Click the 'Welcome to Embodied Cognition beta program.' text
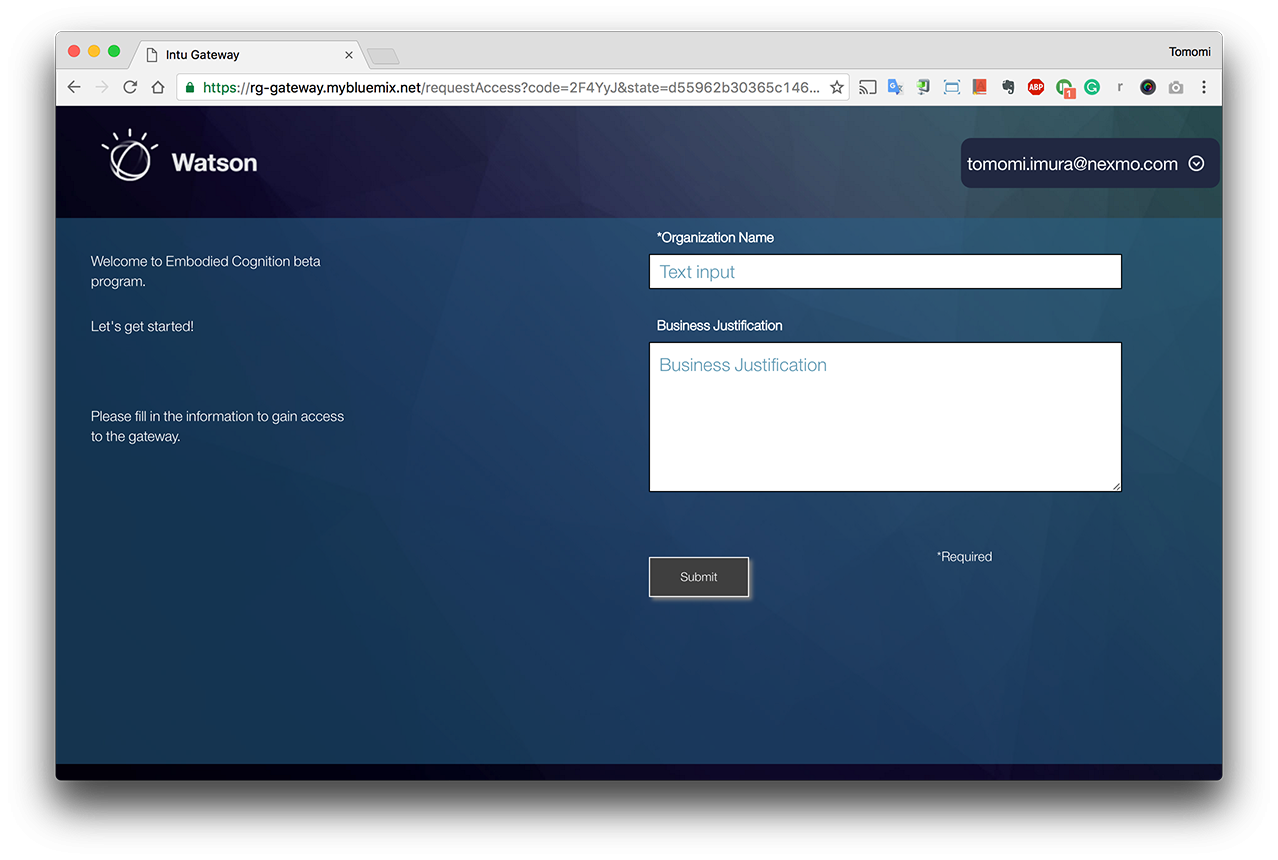The width and height of the screenshot is (1278, 860). pyautogui.click(x=205, y=271)
